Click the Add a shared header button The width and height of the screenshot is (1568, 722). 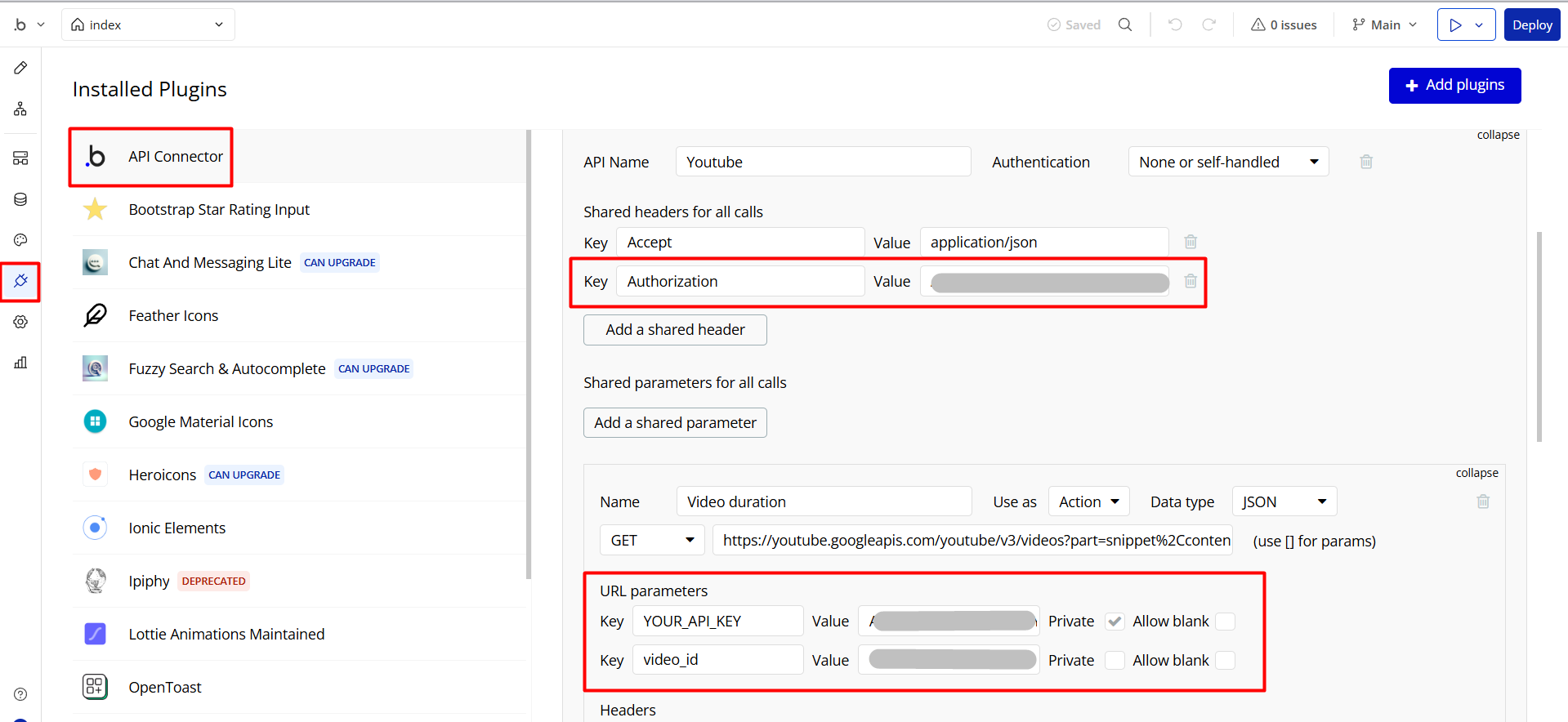click(675, 330)
